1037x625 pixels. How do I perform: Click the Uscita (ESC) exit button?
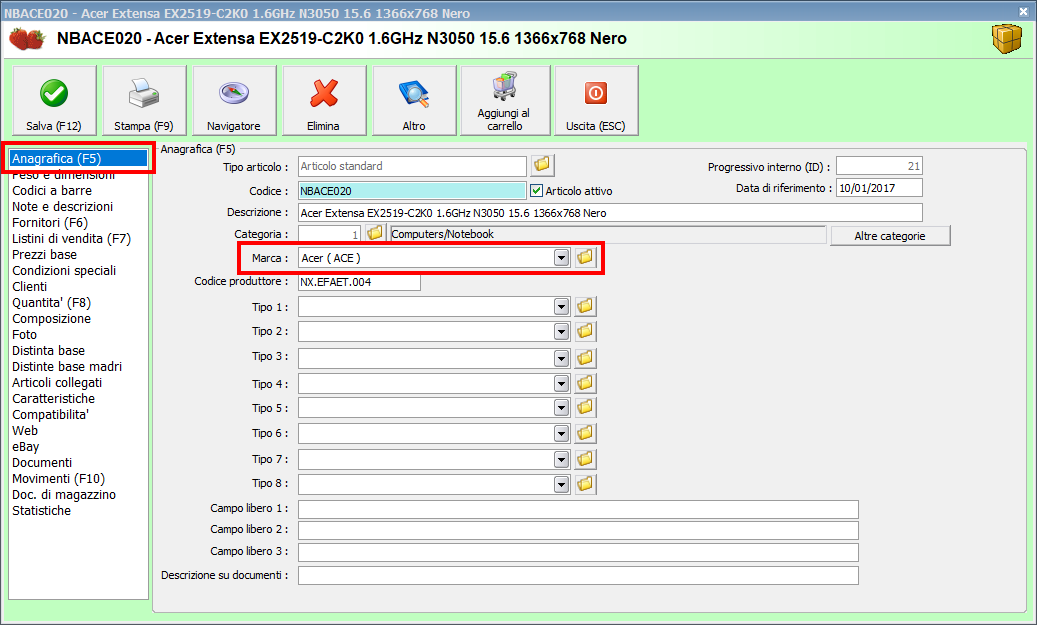coord(596,101)
